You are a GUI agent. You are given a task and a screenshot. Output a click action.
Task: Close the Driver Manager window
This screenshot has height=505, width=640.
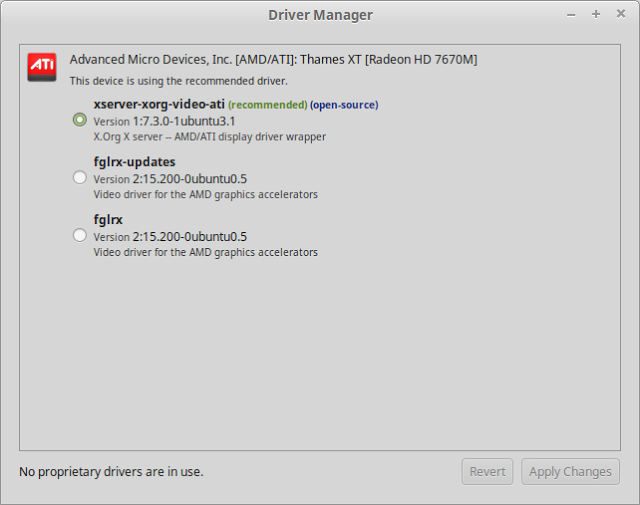coord(620,14)
